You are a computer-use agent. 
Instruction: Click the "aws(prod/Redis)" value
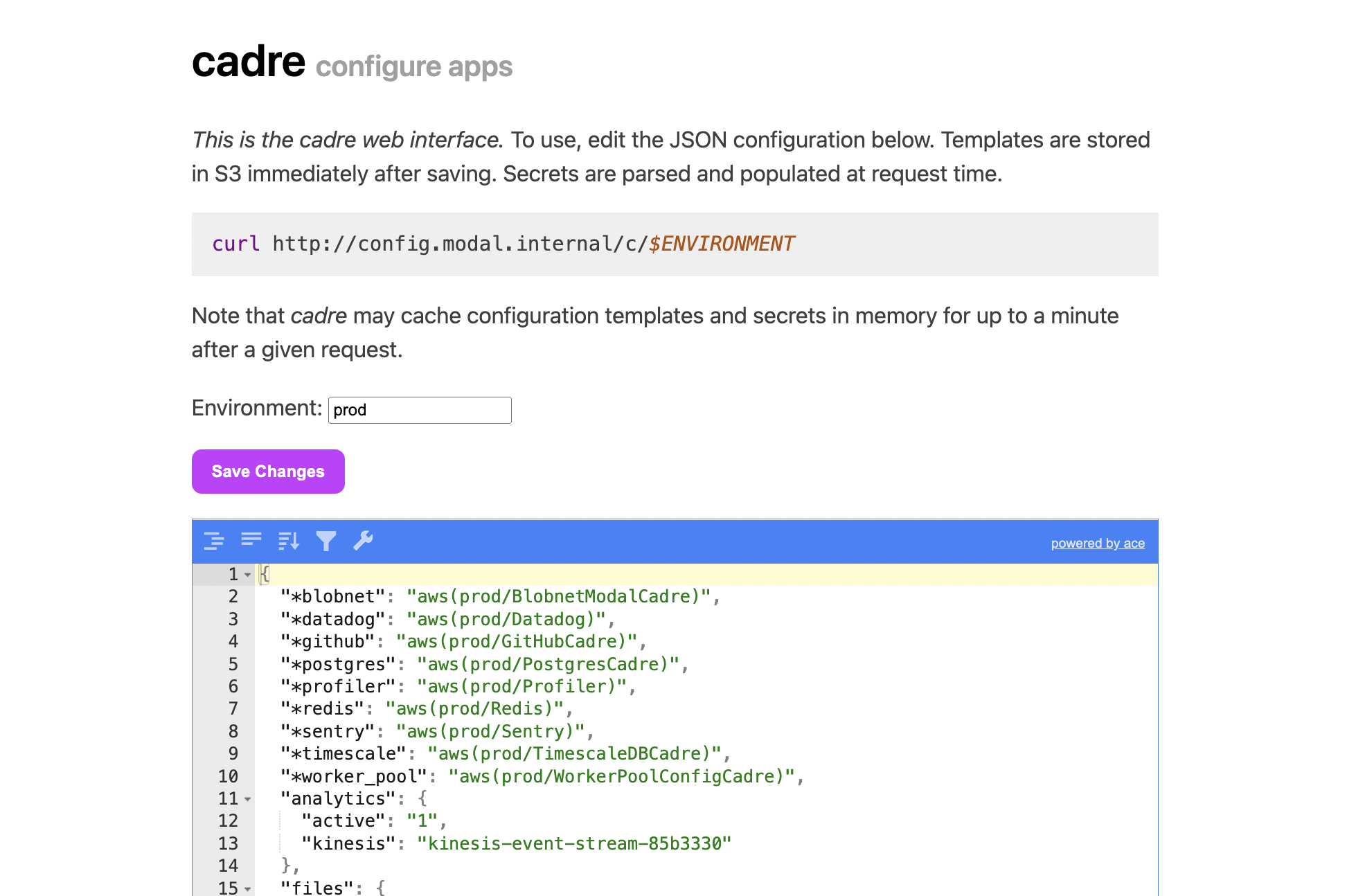(x=475, y=709)
